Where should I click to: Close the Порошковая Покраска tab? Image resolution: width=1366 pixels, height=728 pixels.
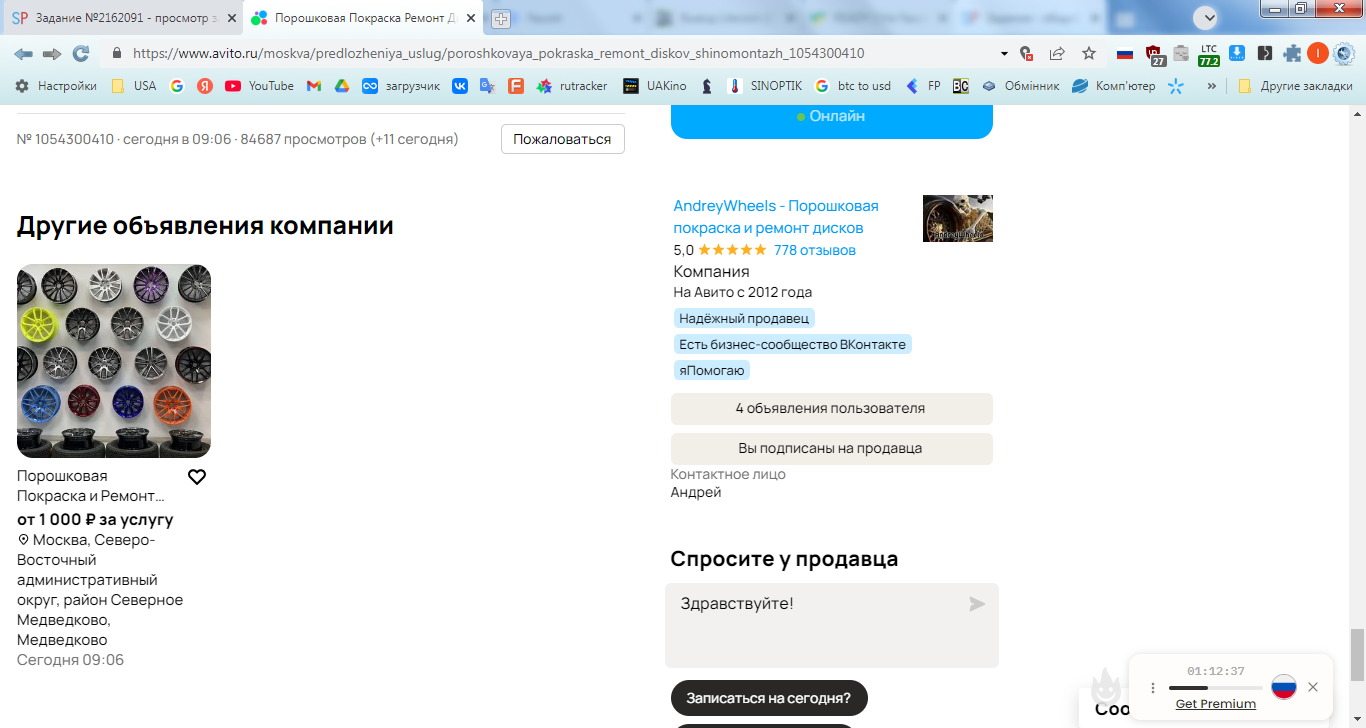471,18
